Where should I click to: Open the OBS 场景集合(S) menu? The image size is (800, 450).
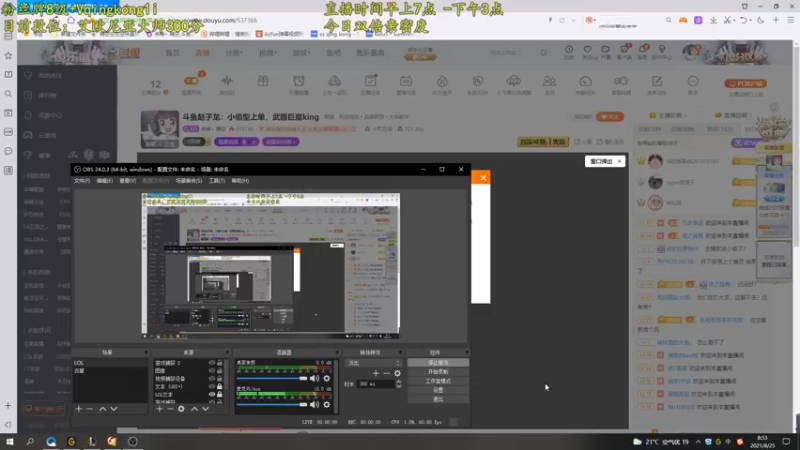click(x=189, y=181)
